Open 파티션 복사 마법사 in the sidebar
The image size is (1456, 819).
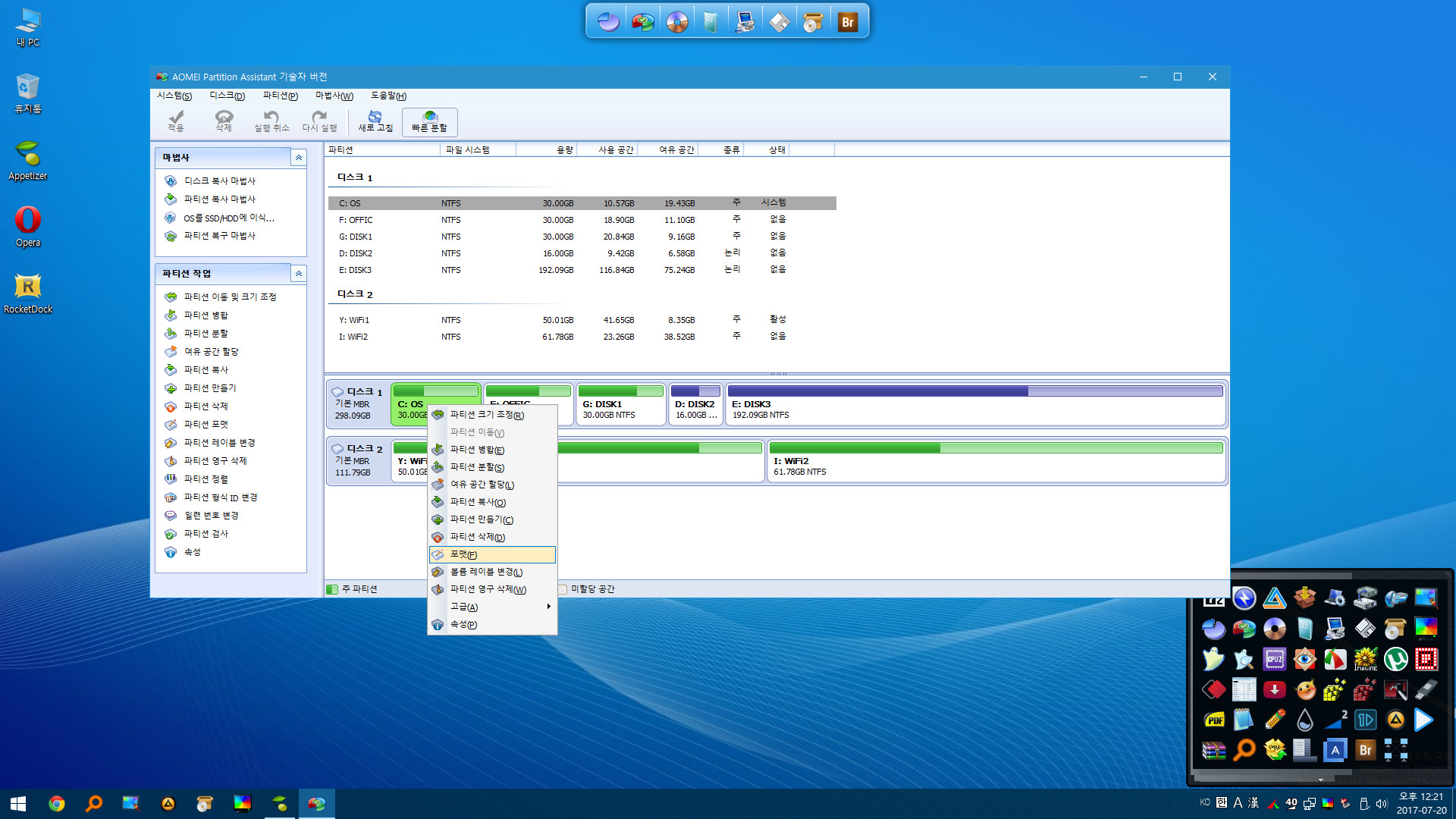click(x=219, y=199)
